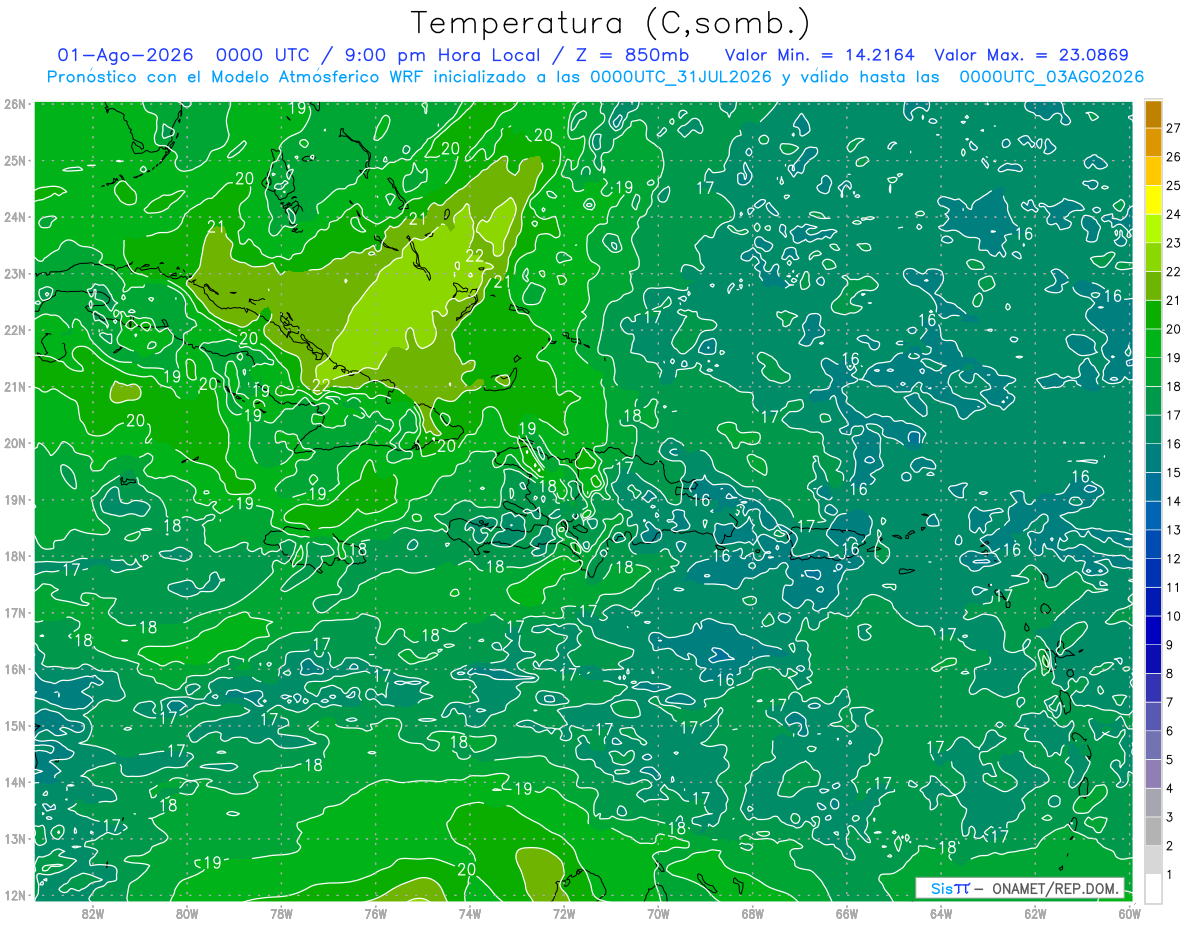The image size is (1200, 927).
Task: Click the '24N' latitude axis label
Action: pos(15,217)
